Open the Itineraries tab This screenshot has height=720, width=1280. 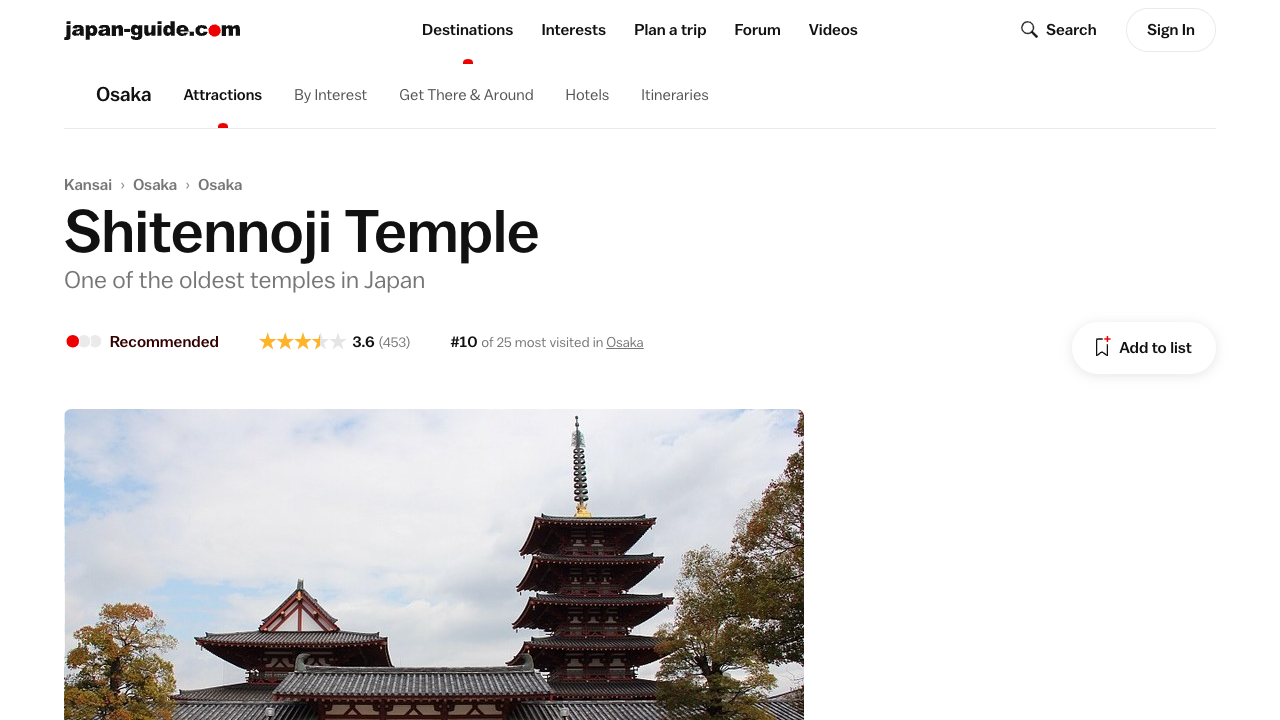(x=674, y=95)
